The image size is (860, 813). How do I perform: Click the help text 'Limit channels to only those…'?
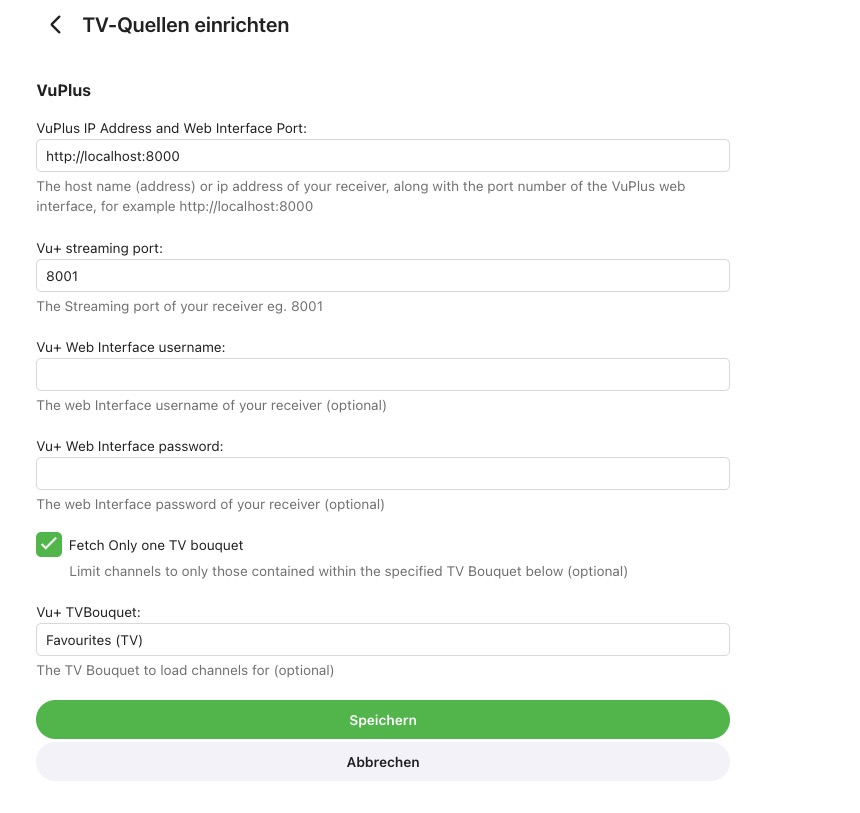tap(348, 572)
